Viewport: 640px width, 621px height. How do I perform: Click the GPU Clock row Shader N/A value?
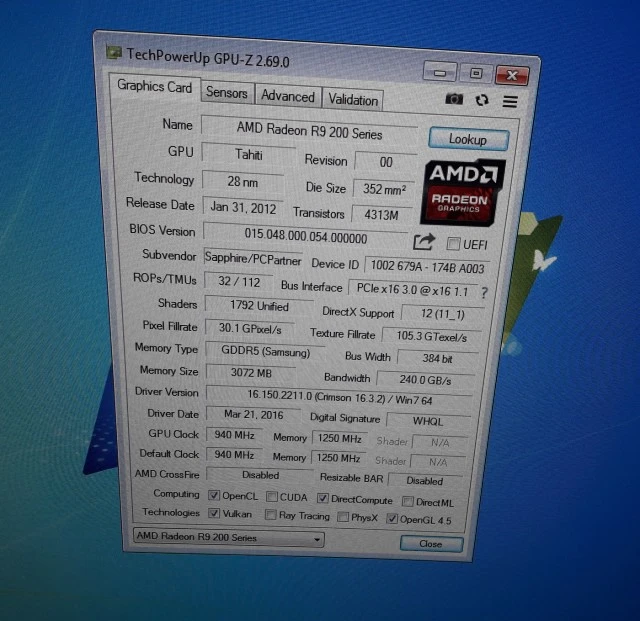coord(439,442)
